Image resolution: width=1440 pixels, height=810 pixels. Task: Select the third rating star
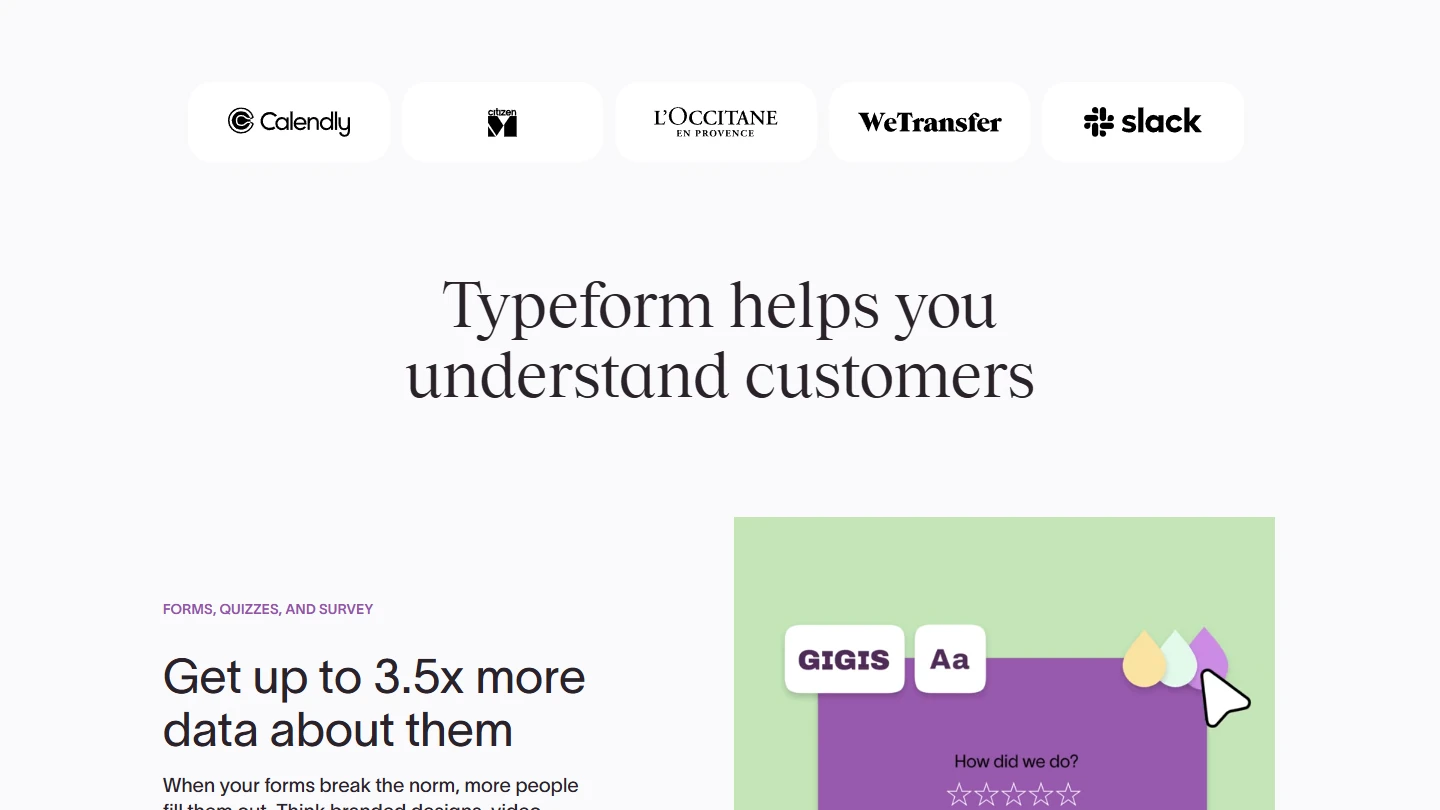(1014, 795)
